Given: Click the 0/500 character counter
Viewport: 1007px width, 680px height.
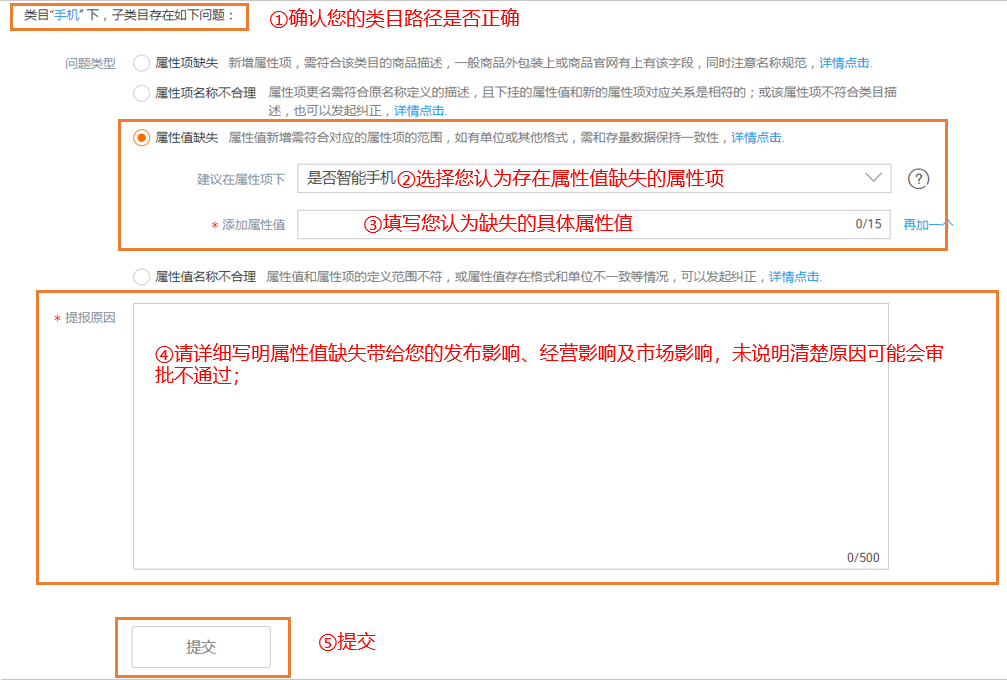Looking at the screenshot, I should [x=863, y=557].
